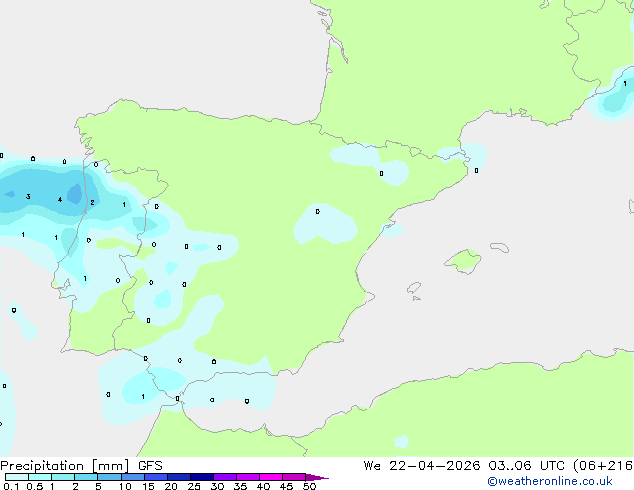
Task: Click the pointed arrow end of the color scale
Action: pyautogui.click(x=317, y=477)
